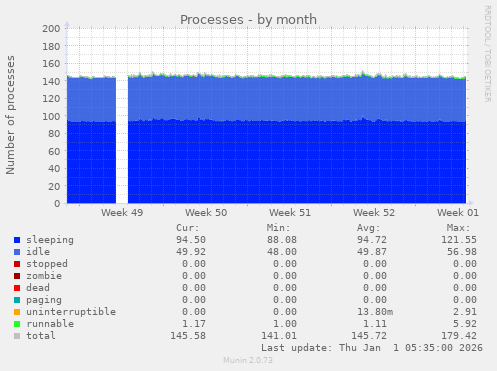Click runnable minimum value 1.00
This screenshot has height=371, width=497.
click(285, 324)
